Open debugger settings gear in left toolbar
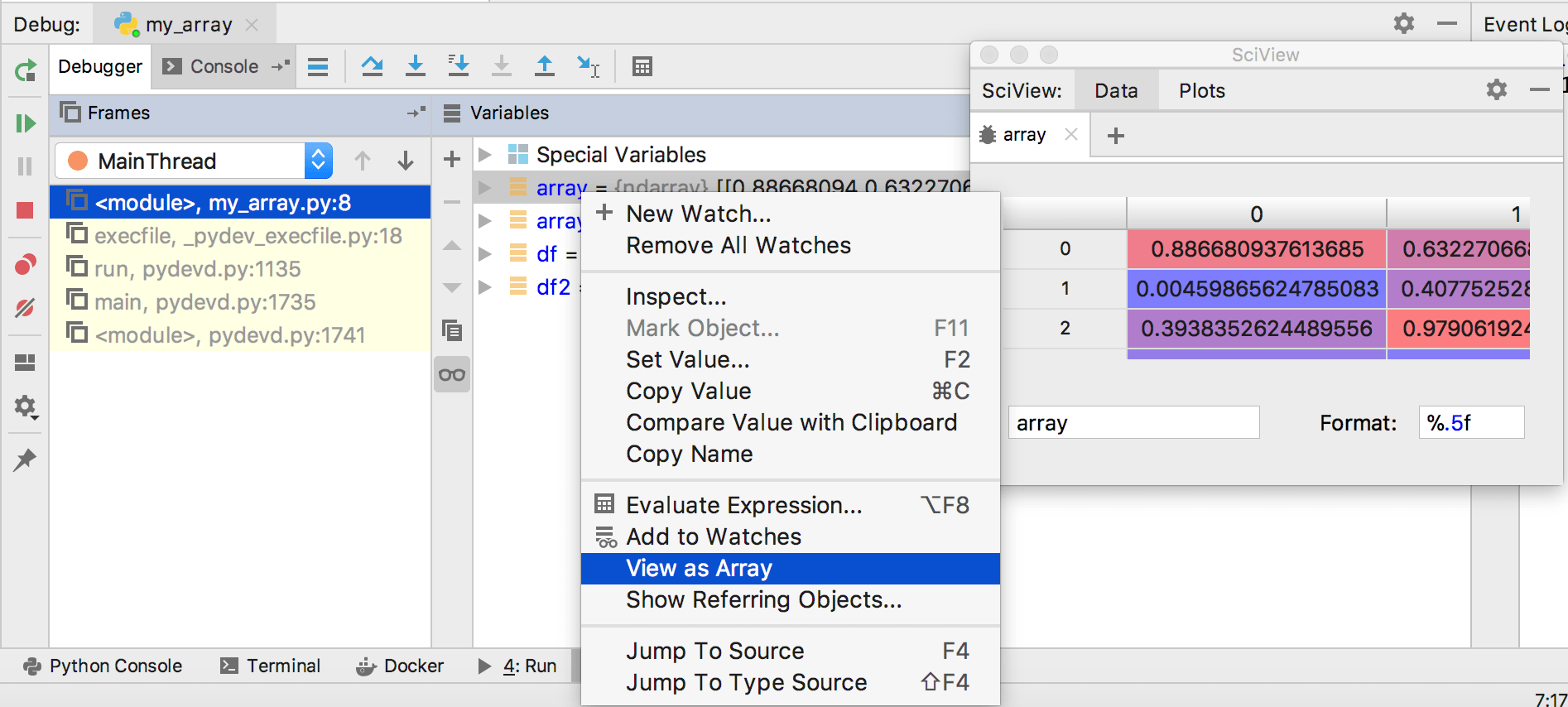Image resolution: width=1568 pixels, height=707 pixels. tap(26, 406)
